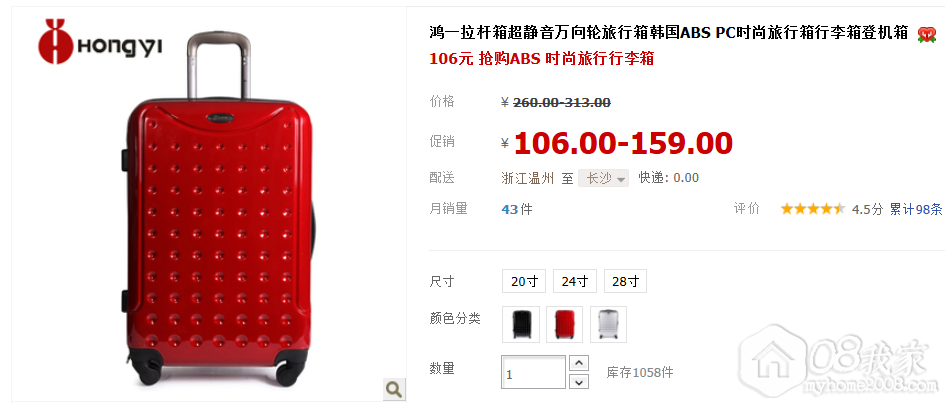Choose the 20寸 size option
The width and height of the screenshot is (945, 403).
click(x=524, y=281)
